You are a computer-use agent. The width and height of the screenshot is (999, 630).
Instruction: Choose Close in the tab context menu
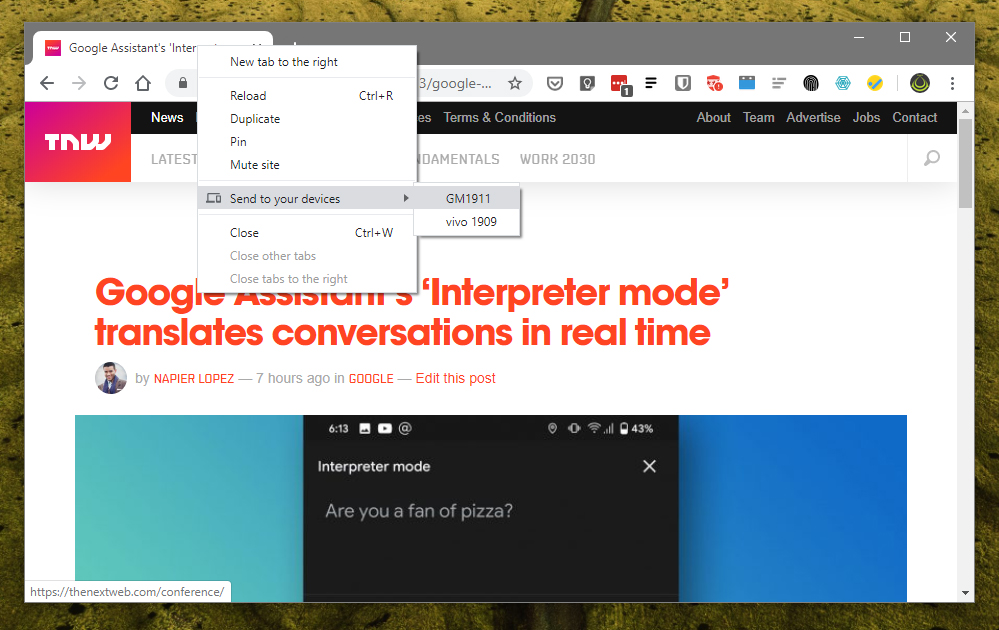[308, 233]
